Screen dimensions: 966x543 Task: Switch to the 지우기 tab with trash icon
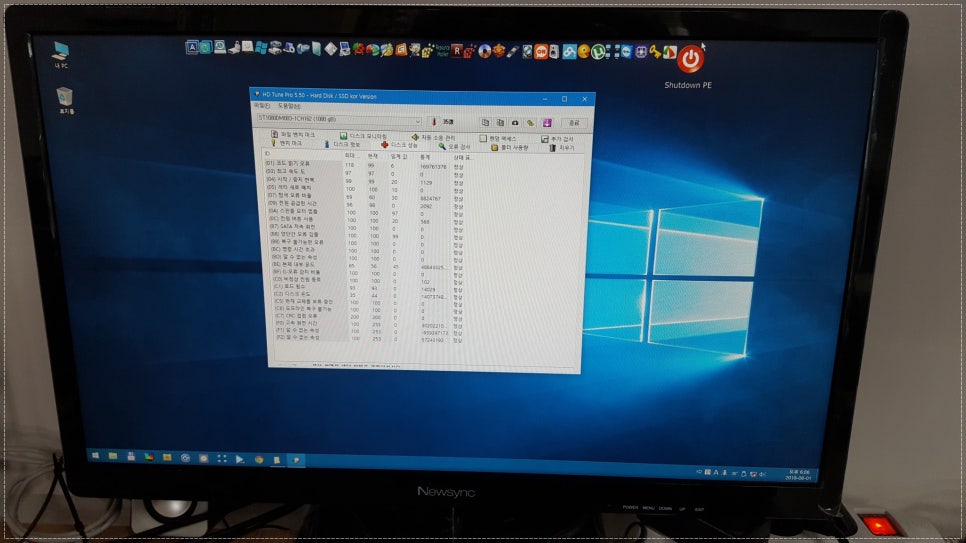coord(561,148)
